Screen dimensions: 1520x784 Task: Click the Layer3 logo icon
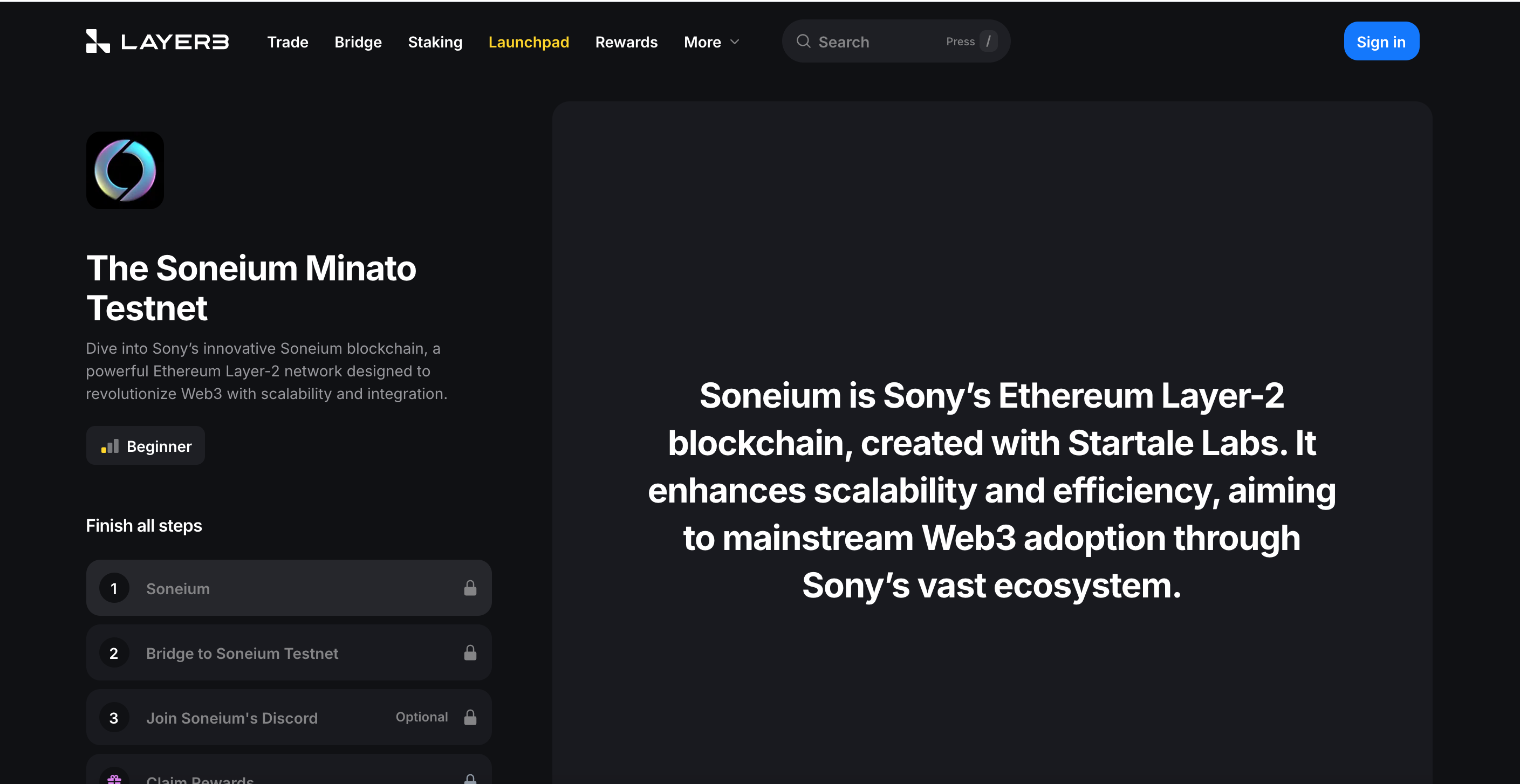(98, 42)
